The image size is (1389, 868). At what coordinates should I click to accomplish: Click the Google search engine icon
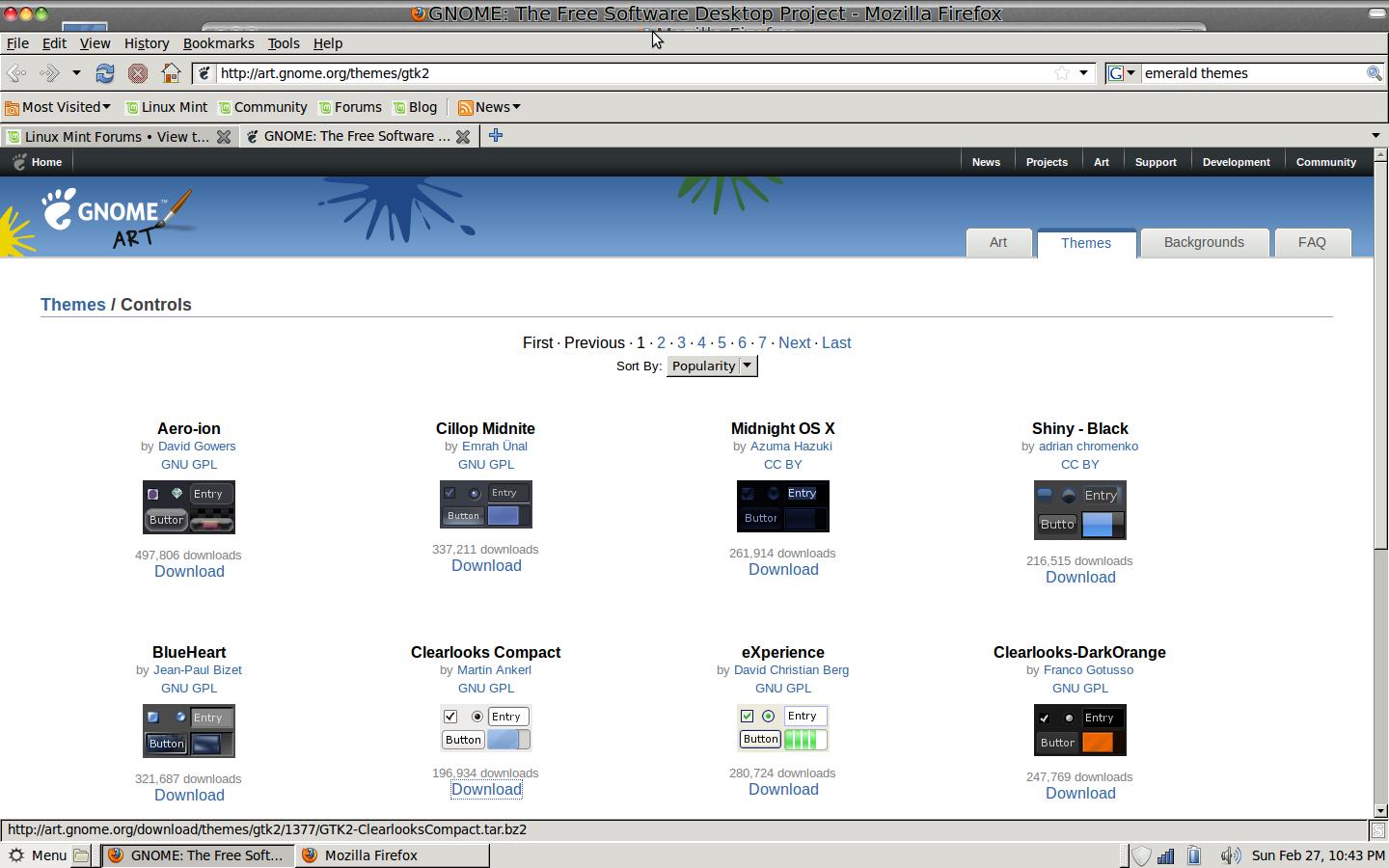(x=1117, y=73)
